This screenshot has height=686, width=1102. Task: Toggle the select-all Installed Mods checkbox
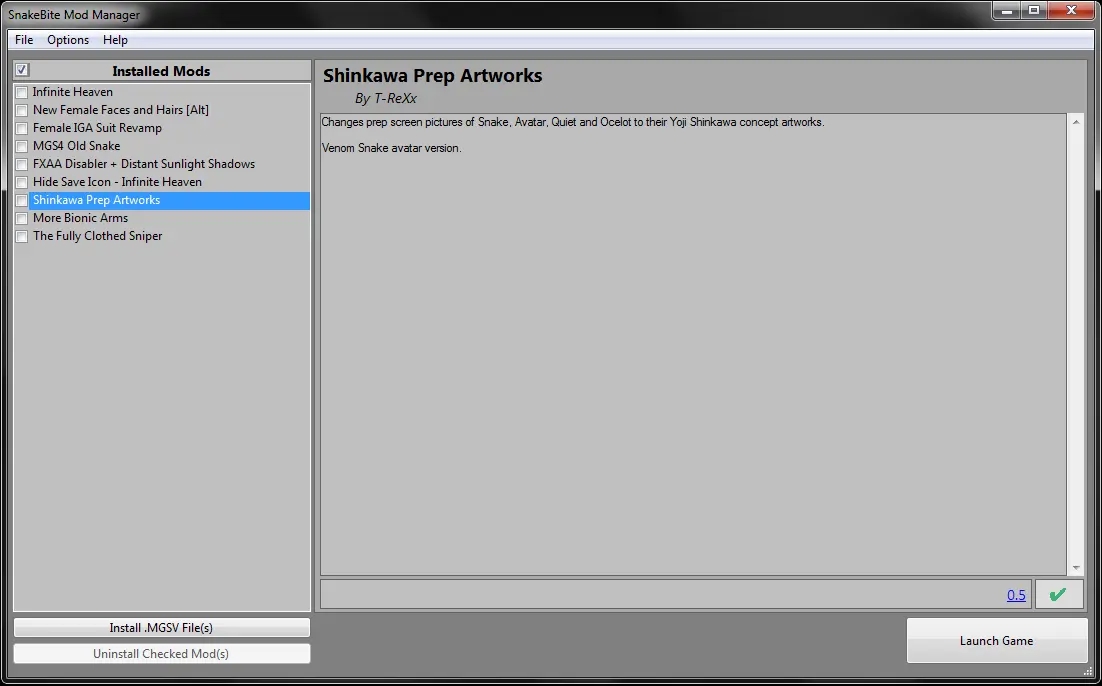[22, 70]
